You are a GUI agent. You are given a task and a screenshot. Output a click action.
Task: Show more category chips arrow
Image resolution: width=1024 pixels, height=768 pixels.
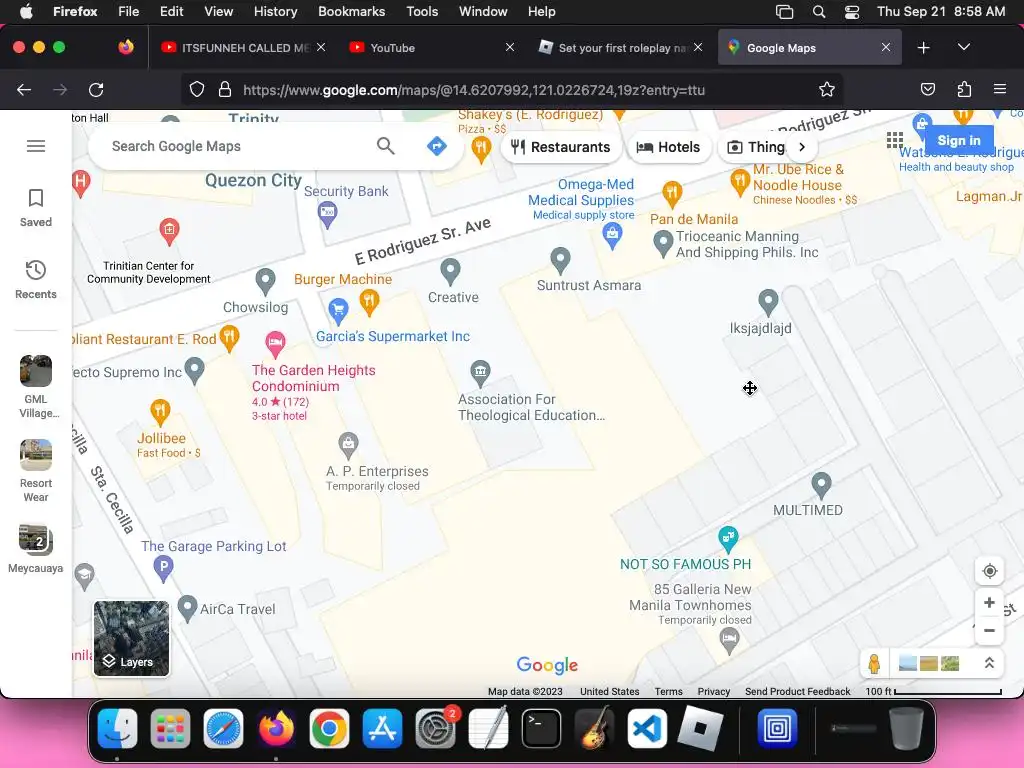(x=802, y=147)
